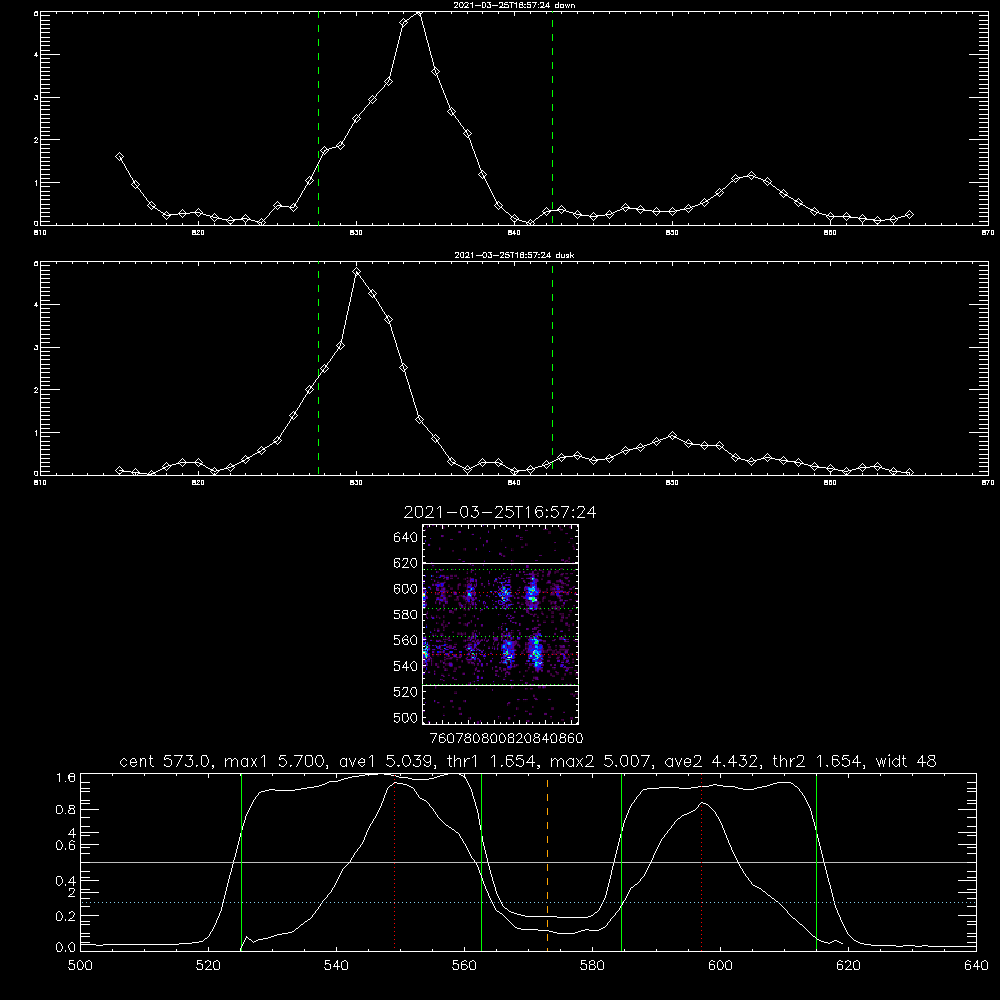Click the 620 label on bottom plot x-axis
1000x1000 pixels.
(x=848, y=966)
